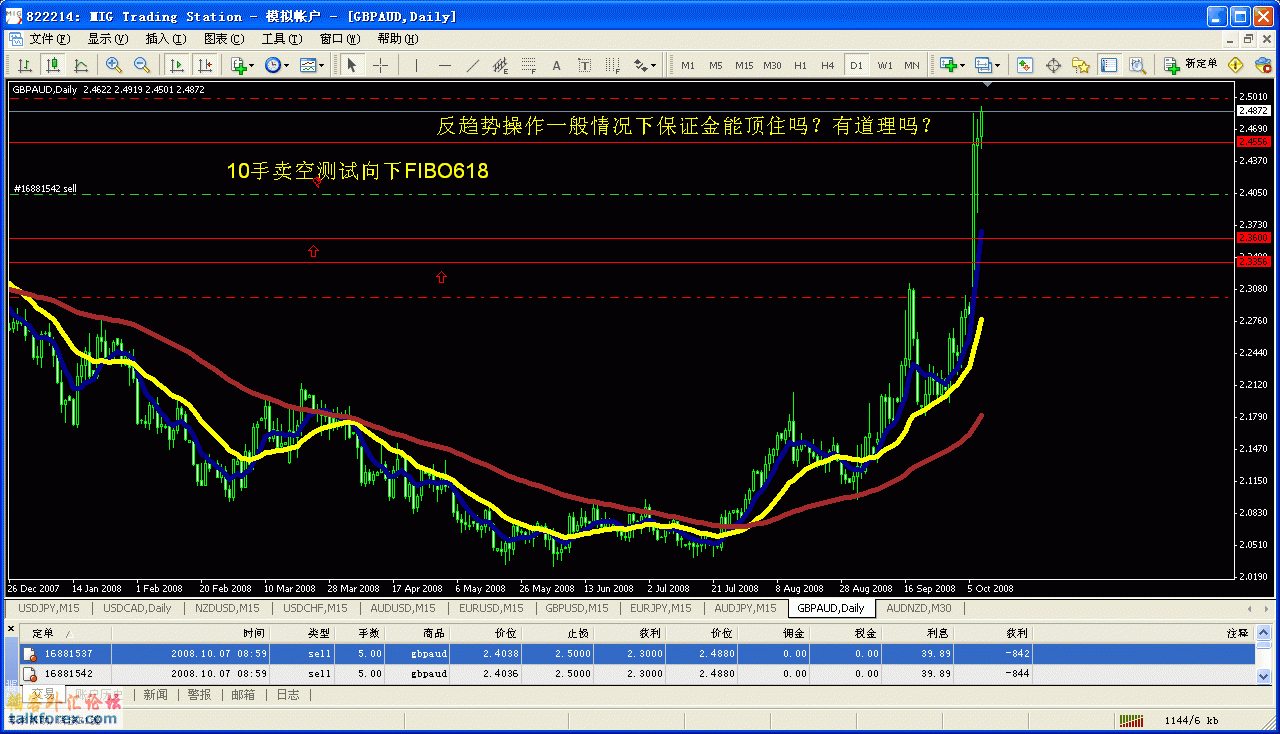The width and height of the screenshot is (1280, 734).
Task: Switch to USDCAD,Daily chart tab
Action: [138, 607]
